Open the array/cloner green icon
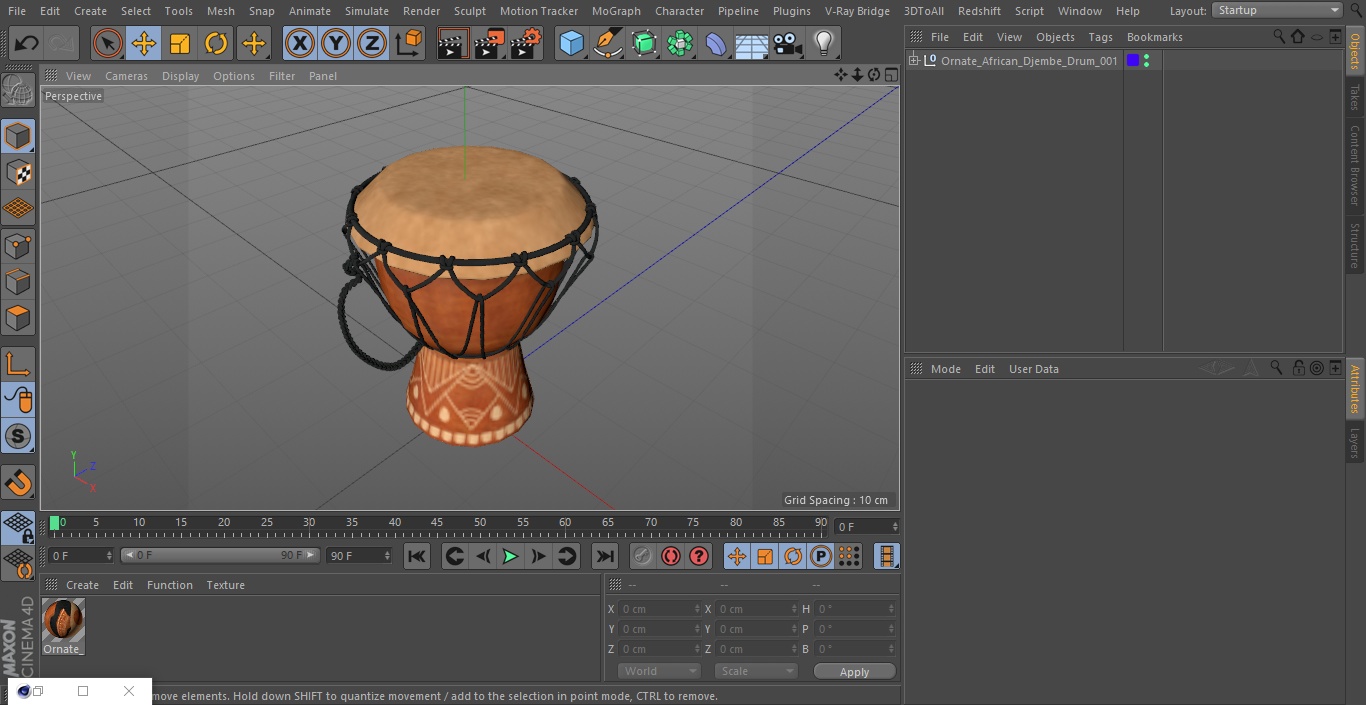Viewport: 1366px width, 705px height. click(680, 44)
